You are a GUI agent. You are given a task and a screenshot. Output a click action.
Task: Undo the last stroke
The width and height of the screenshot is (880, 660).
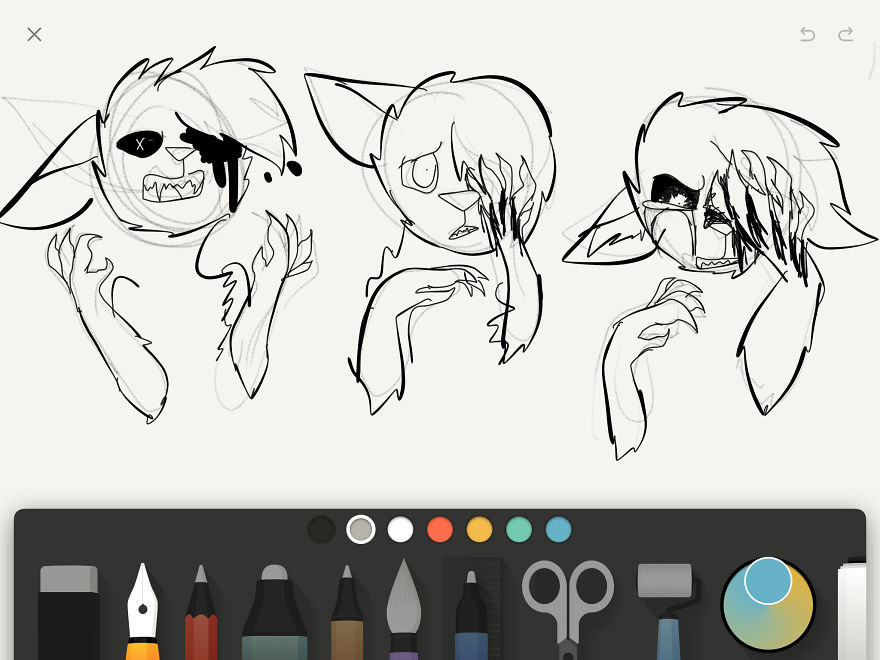click(807, 34)
